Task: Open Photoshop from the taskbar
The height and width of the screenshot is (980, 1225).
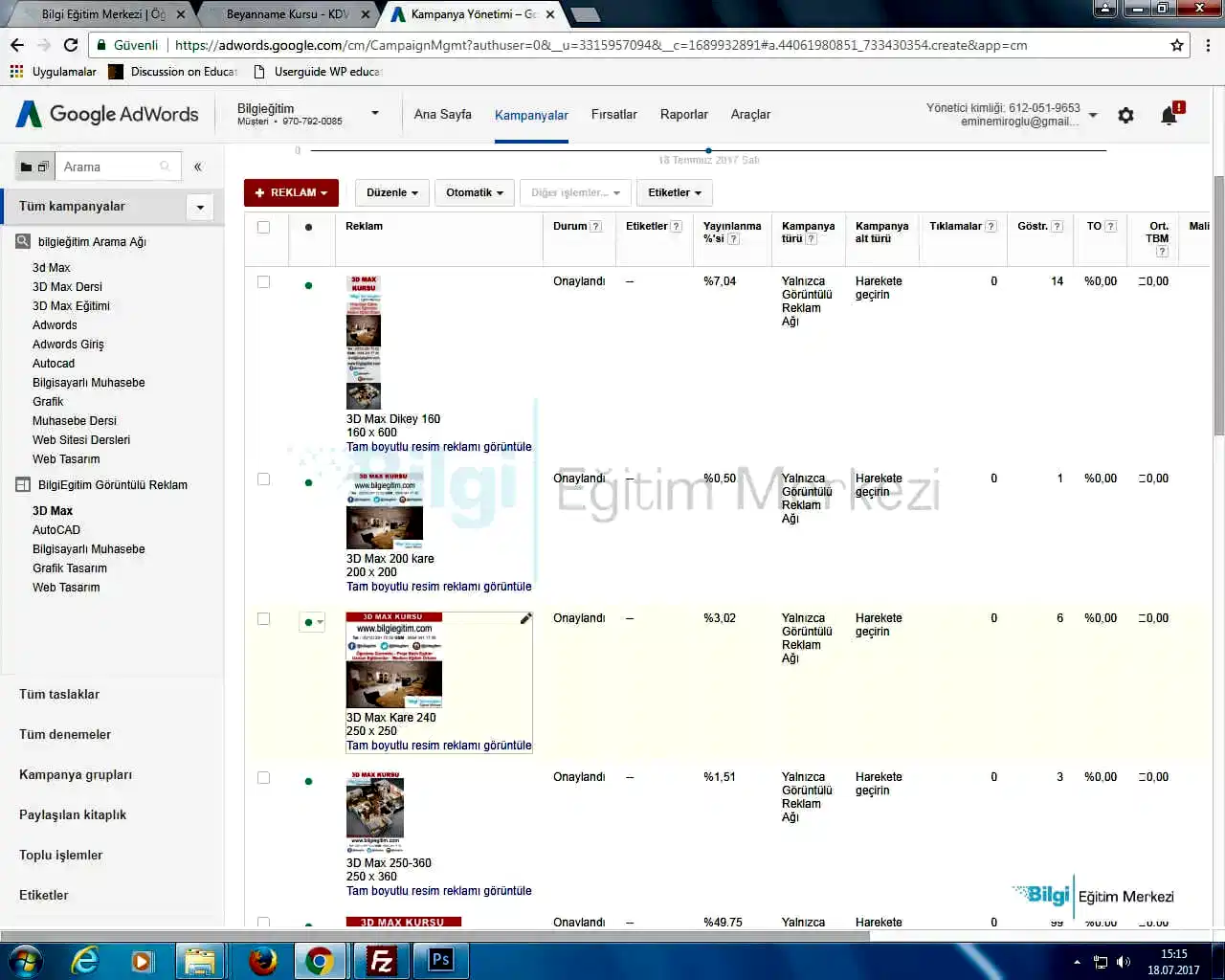Action: pos(441,960)
